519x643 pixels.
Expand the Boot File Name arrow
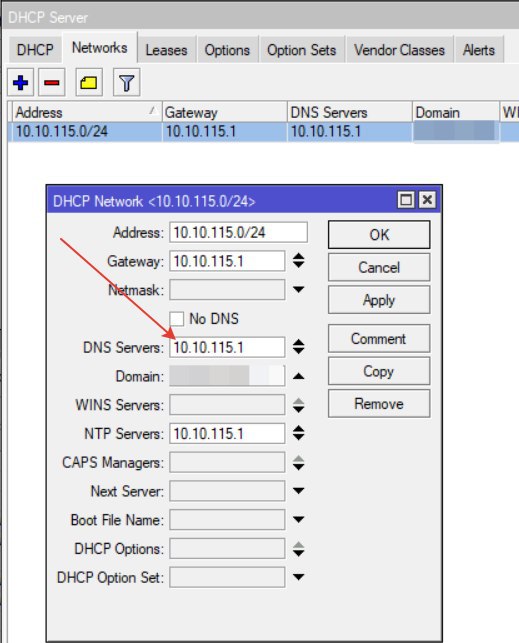click(298, 520)
